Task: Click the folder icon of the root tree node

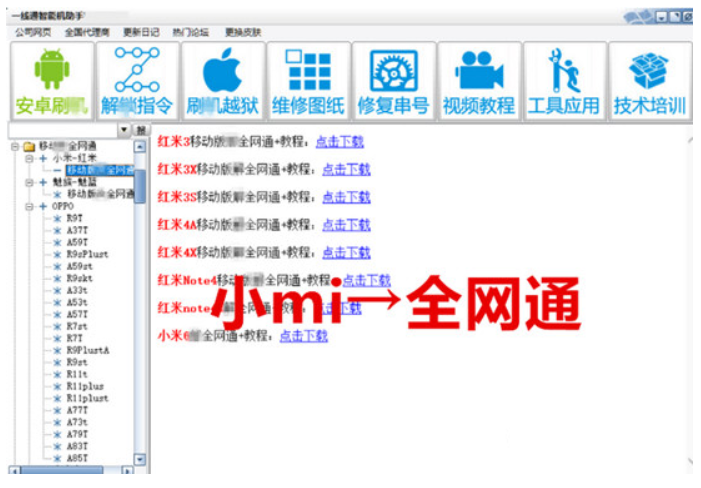Action: (29, 147)
